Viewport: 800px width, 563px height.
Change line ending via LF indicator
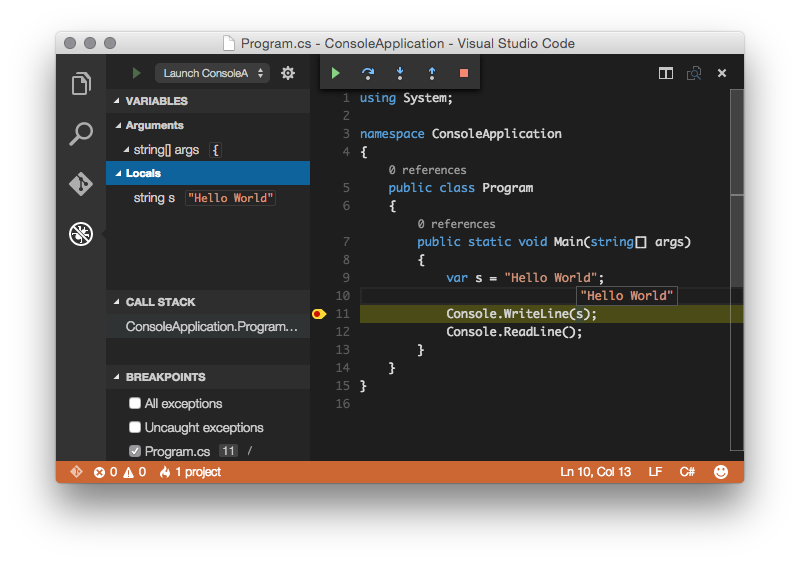(655, 472)
